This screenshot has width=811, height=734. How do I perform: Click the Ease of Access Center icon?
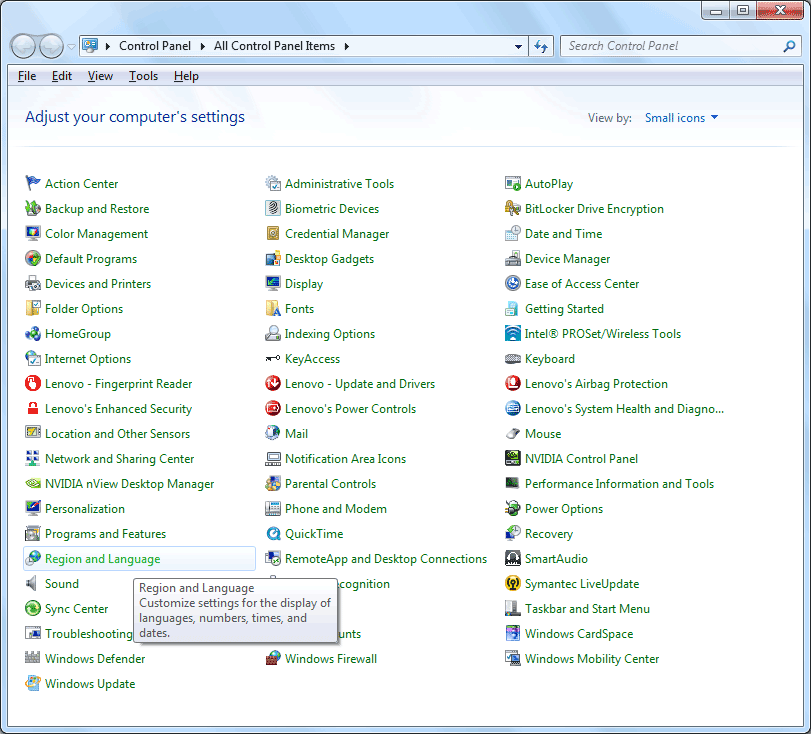coord(513,283)
